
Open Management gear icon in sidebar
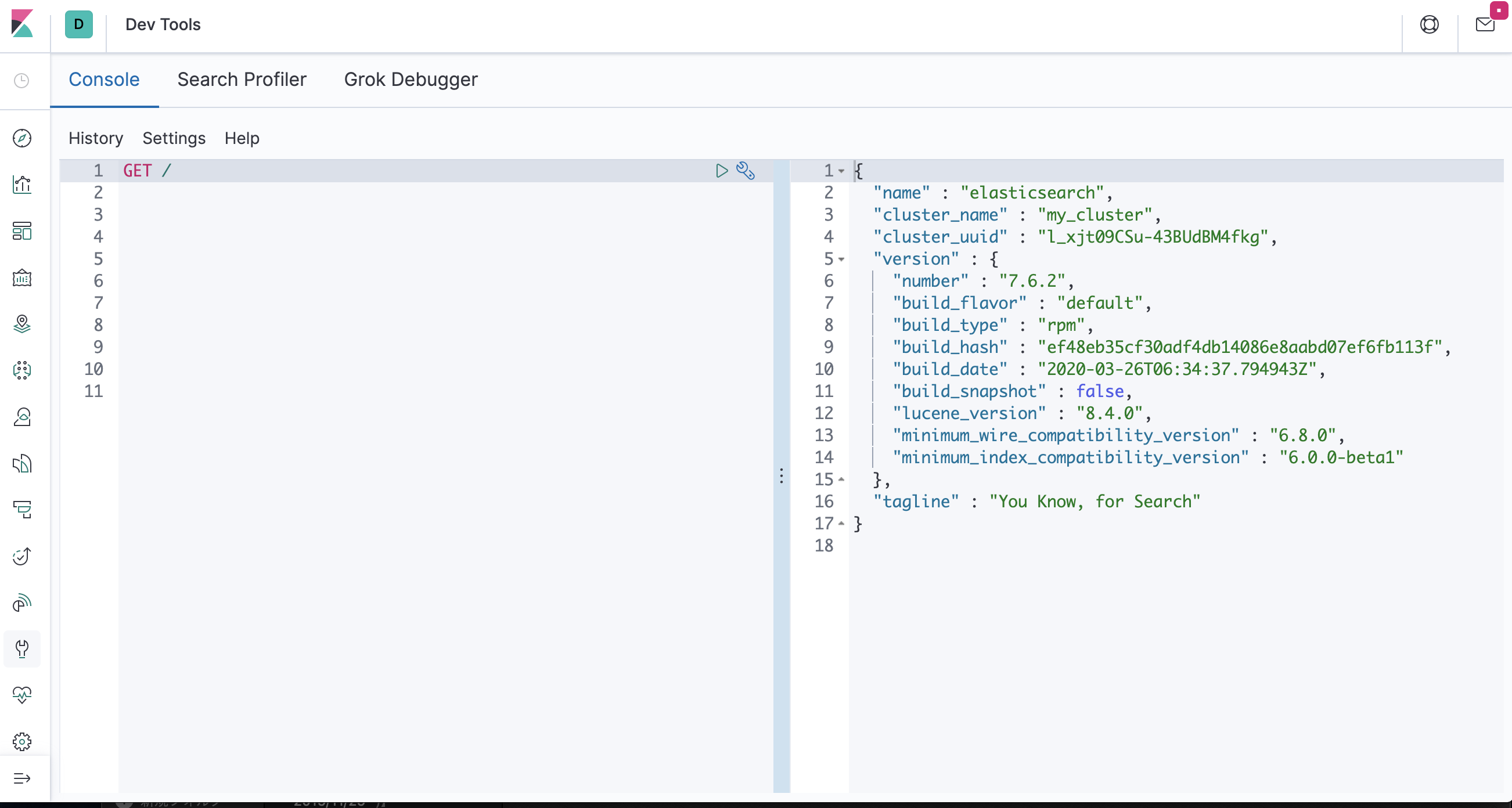point(21,742)
